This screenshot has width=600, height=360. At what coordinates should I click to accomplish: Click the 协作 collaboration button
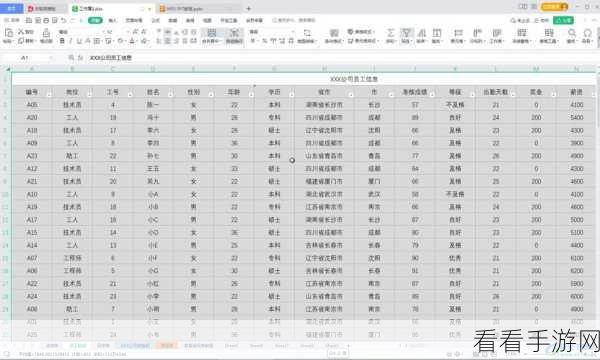542,20
